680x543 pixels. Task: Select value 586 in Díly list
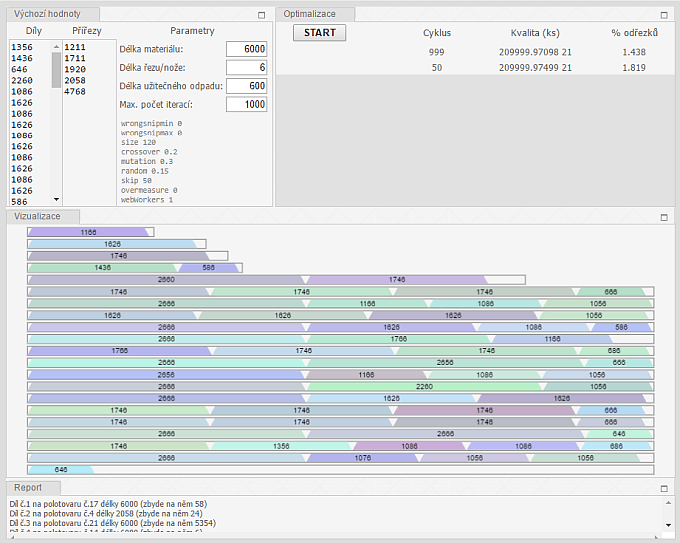[x=20, y=202]
